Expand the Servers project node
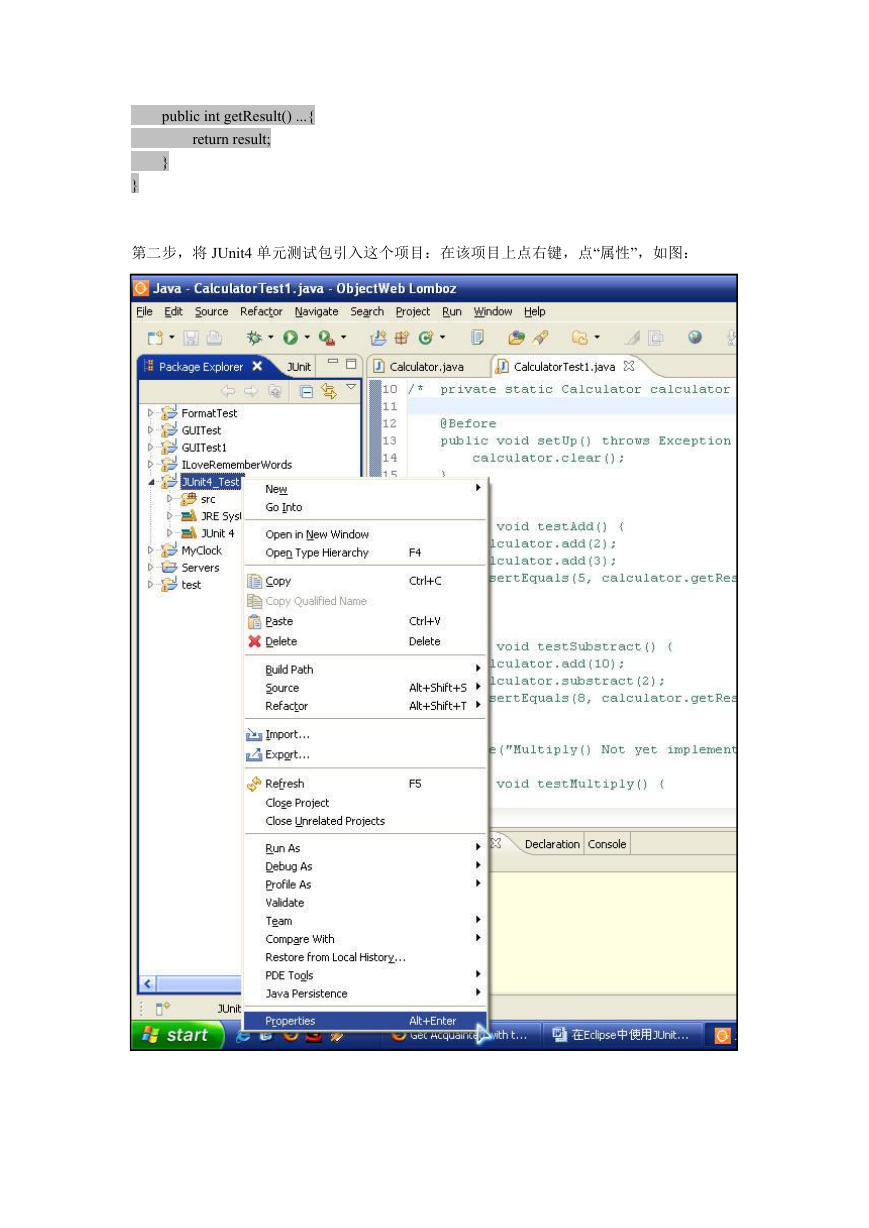This screenshot has height=1228, width=869. (x=152, y=567)
